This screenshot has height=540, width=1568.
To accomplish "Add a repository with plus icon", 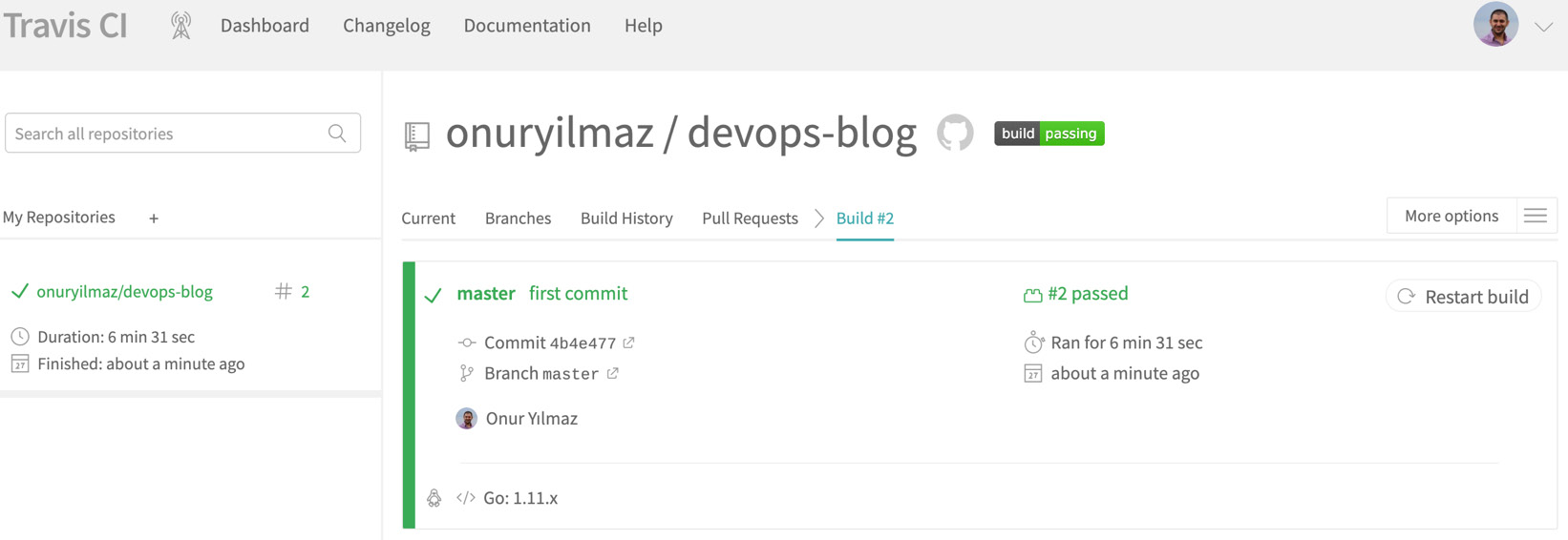I will coord(154,218).
